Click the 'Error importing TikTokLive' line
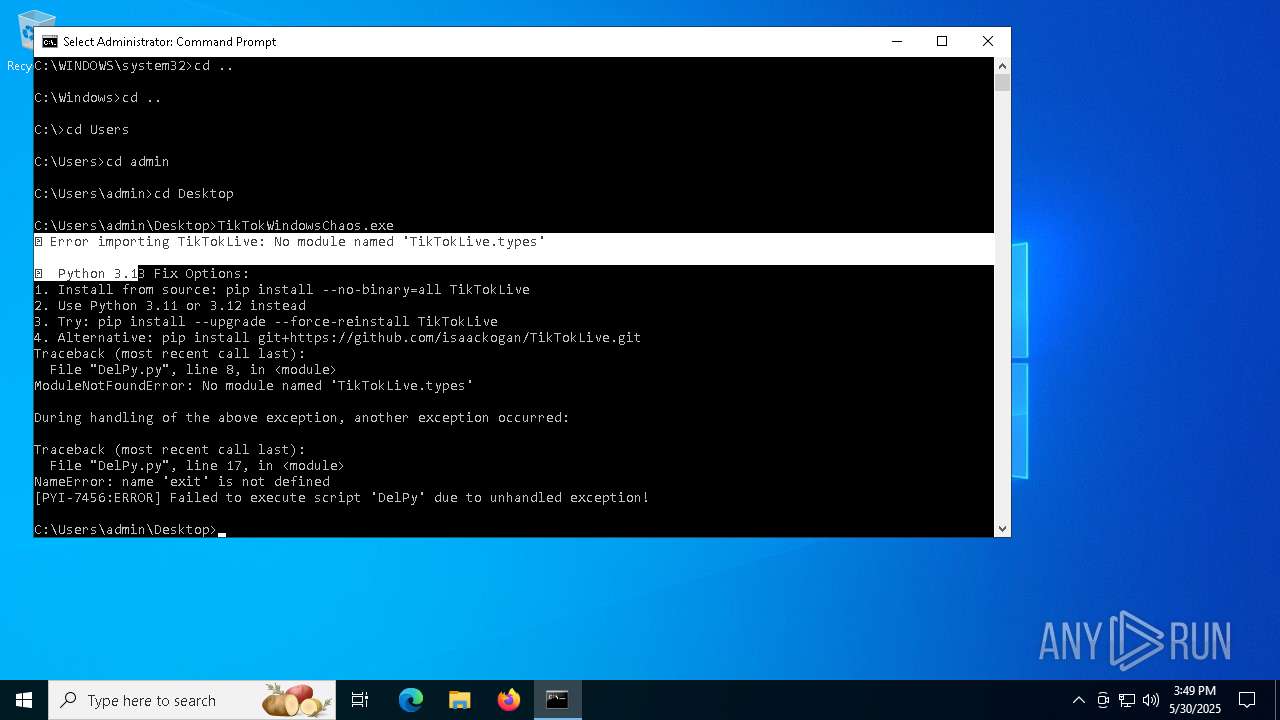Image resolution: width=1280 pixels, height=720 pixels. pyautogui.click(x=290, y=241)
